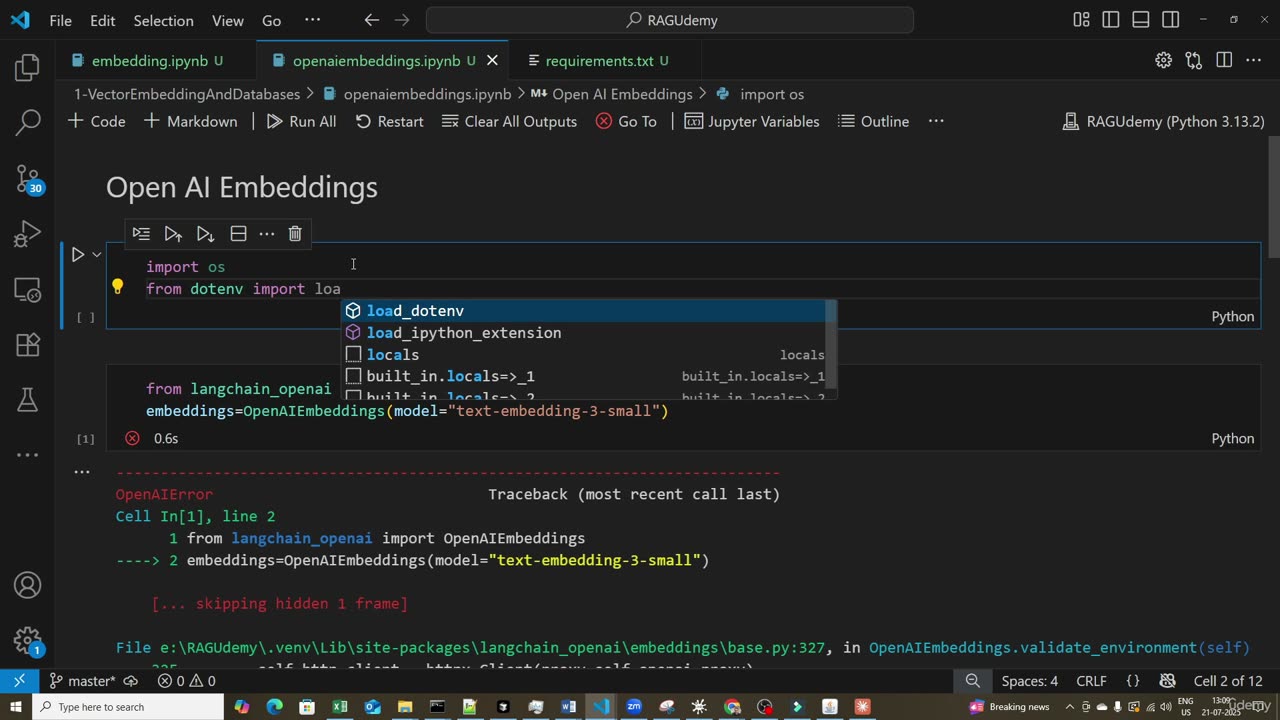Screen dimensions: 1280x720
Task: Split the cell from cell toolbar
Action: tap(238, 234)
